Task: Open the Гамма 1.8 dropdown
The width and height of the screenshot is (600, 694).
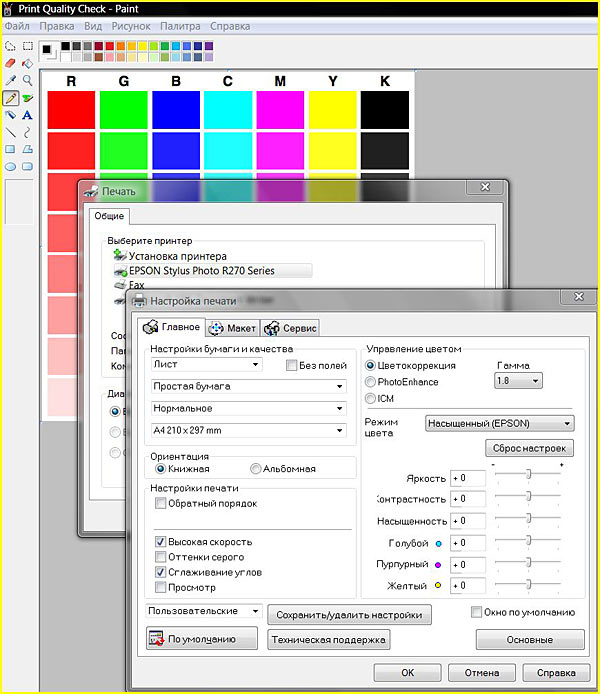Action: [x=518, y=381]
